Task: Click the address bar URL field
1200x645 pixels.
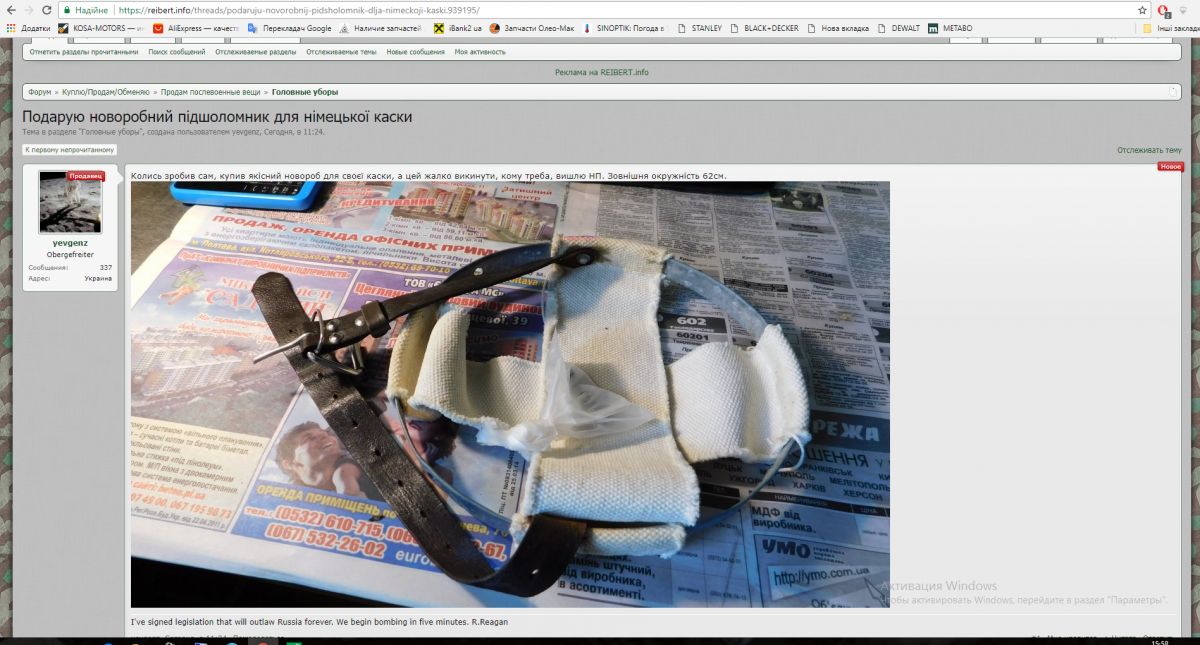Action: tap(600, 10)
